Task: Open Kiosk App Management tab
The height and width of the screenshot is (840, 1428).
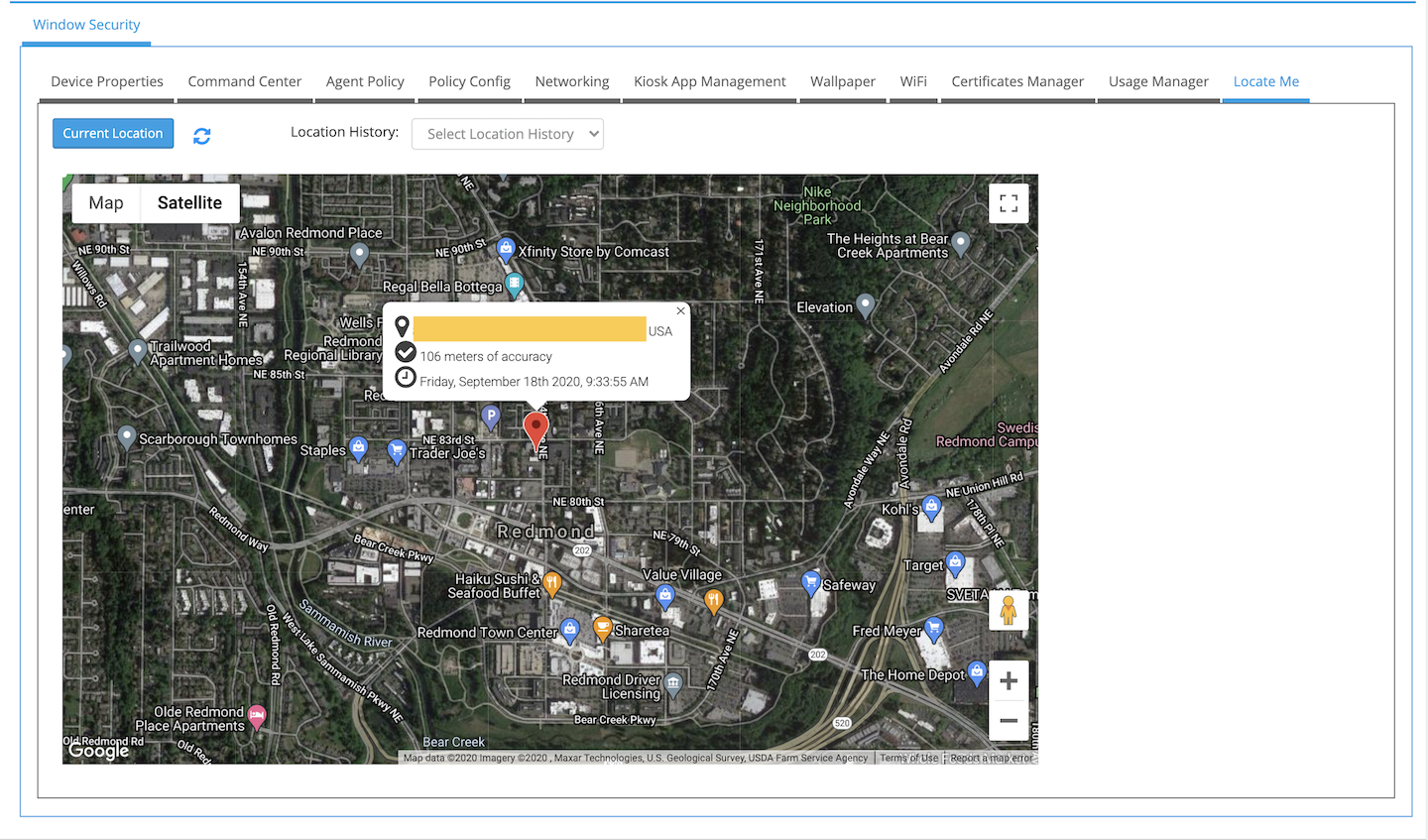Action: click(x=710, y=81)
